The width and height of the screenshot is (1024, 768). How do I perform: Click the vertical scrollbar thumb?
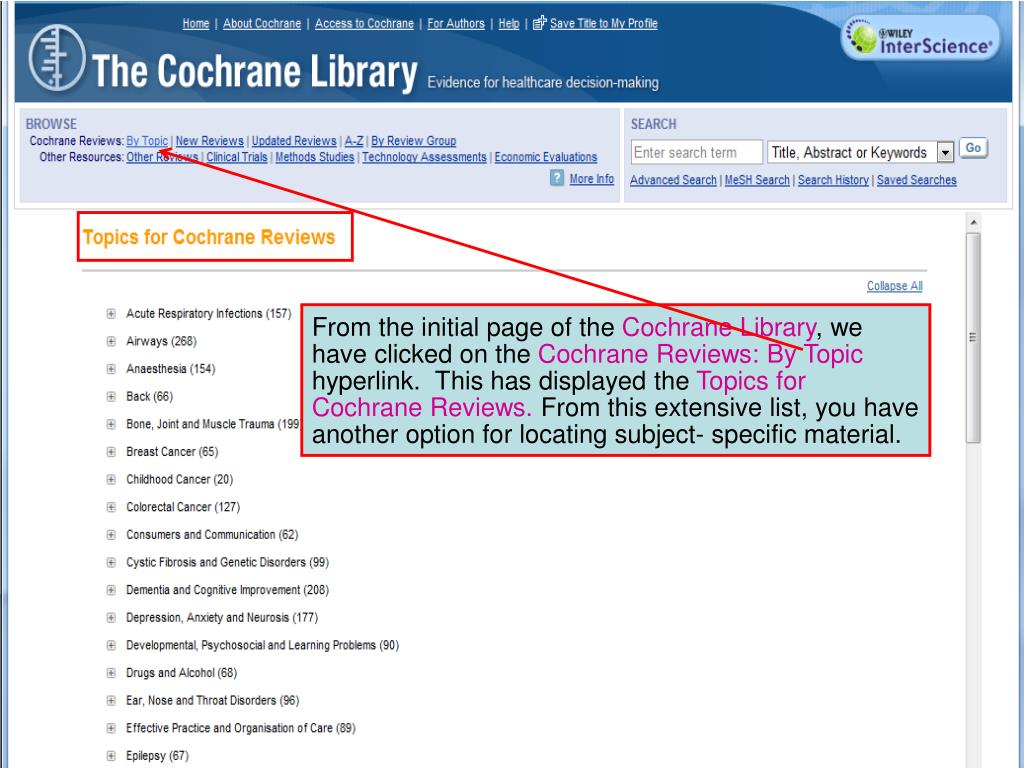(x=973, y=338)
